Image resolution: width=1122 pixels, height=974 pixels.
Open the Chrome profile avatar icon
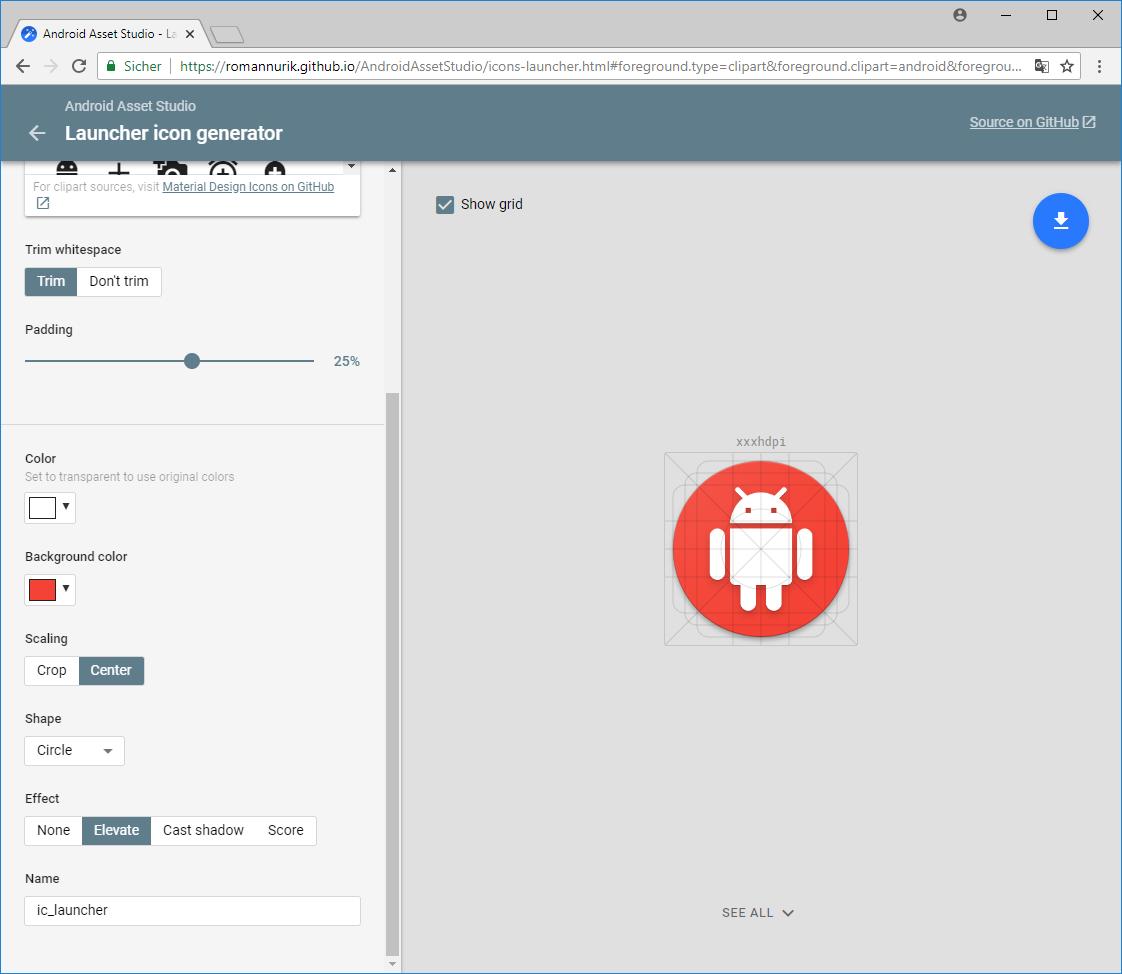click(960, 15)
